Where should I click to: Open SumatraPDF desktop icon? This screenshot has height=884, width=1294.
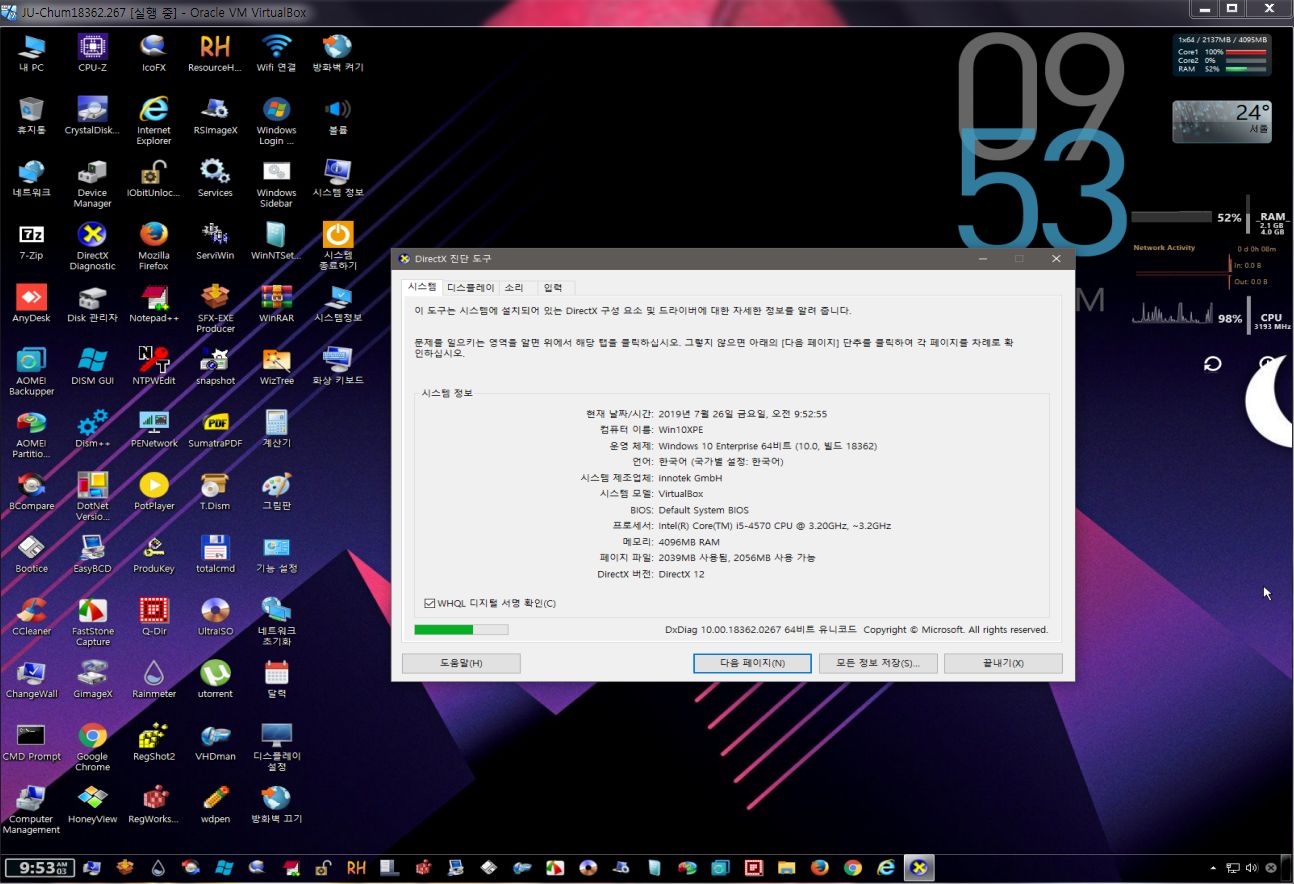click(215, 429)
